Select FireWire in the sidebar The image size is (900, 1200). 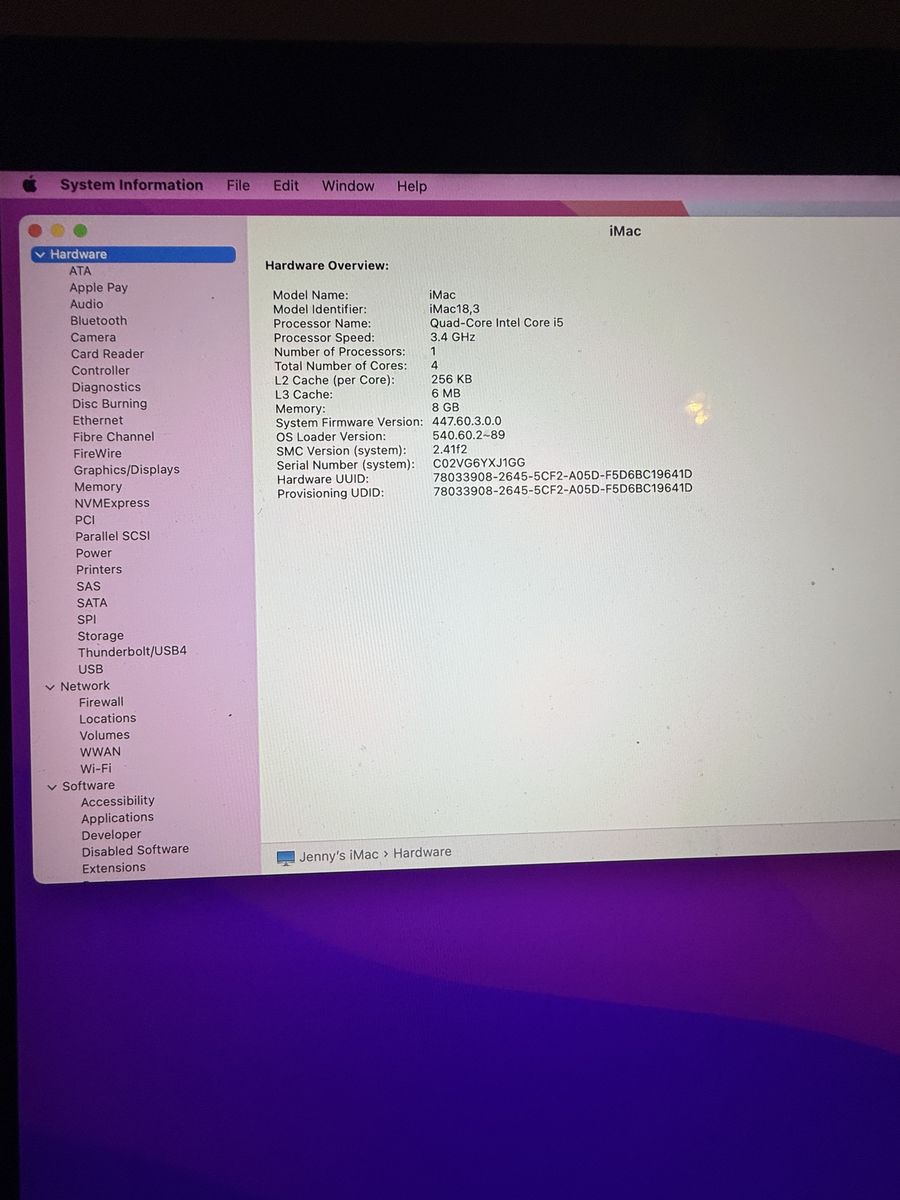pos(97,454)
